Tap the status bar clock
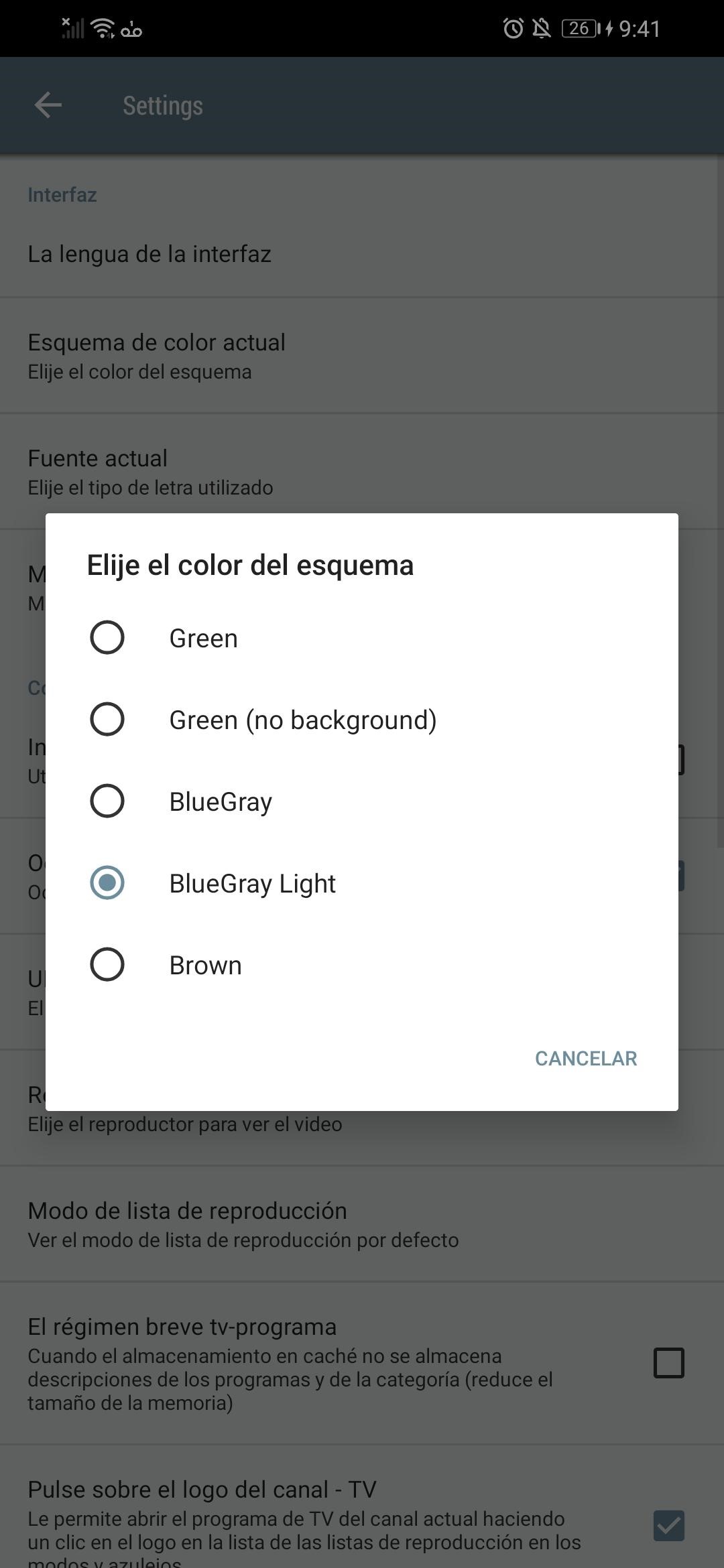The image size is (724, 1568). point(640,28)
